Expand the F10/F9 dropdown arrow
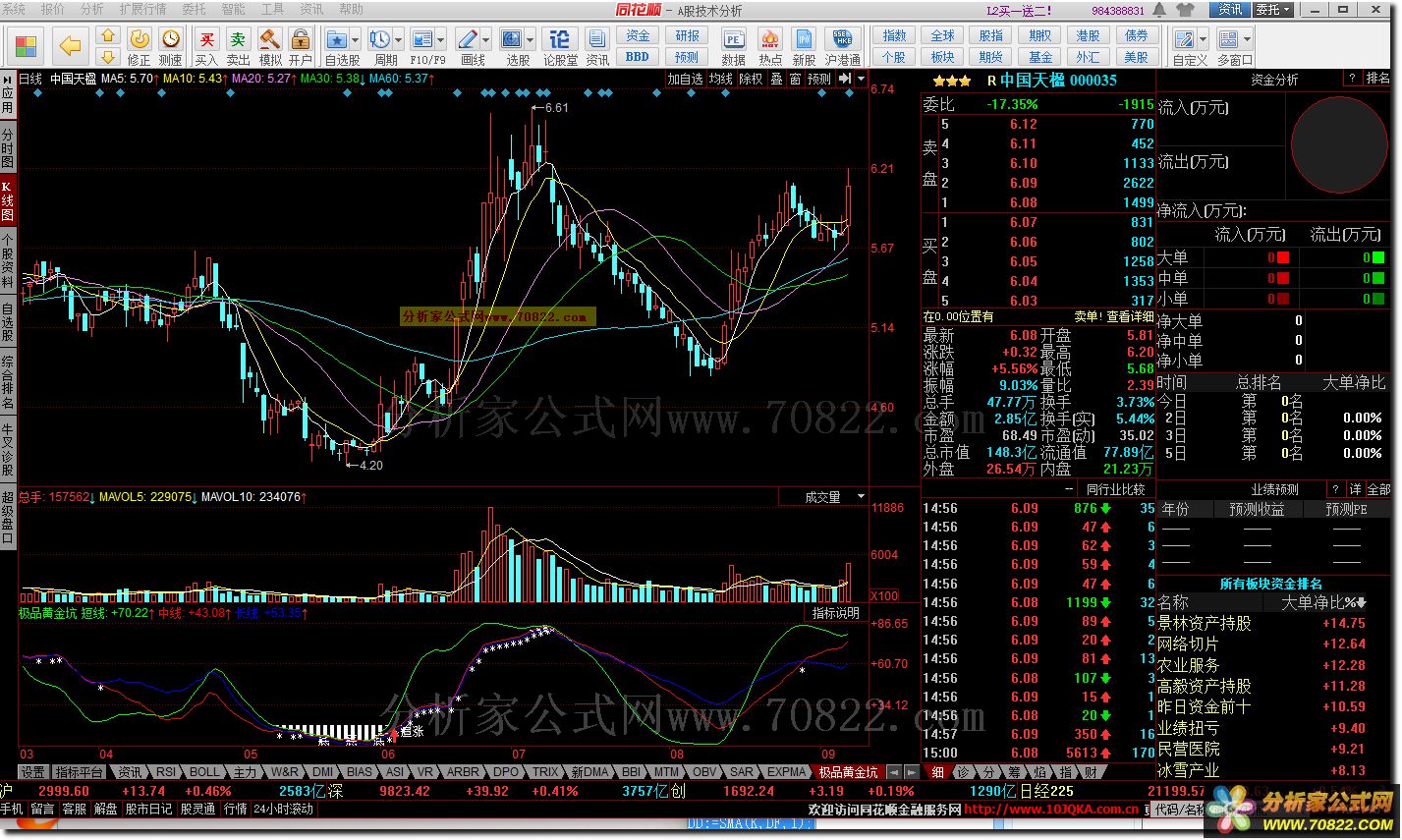 click(440, 40)
